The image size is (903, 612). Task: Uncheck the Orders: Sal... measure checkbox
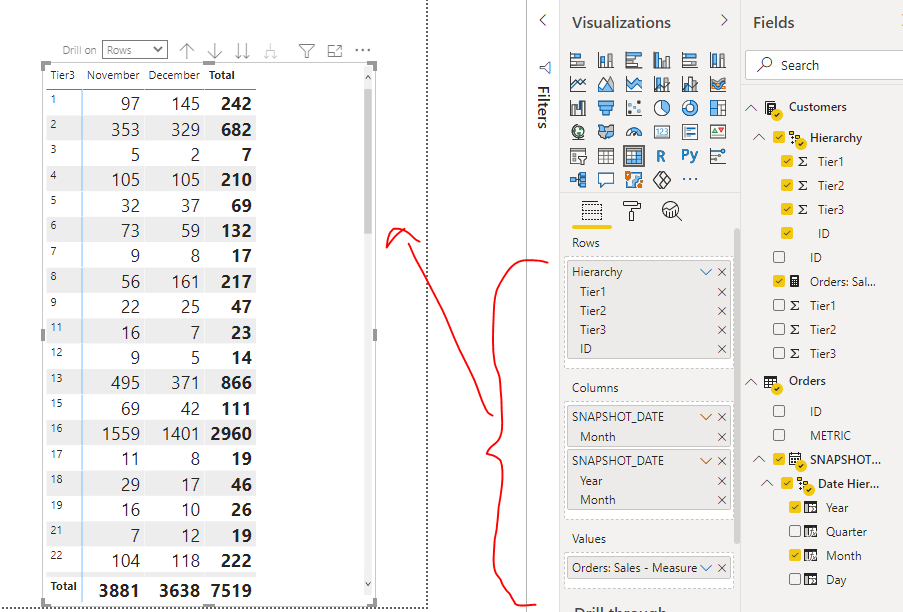tap(779, 281)
